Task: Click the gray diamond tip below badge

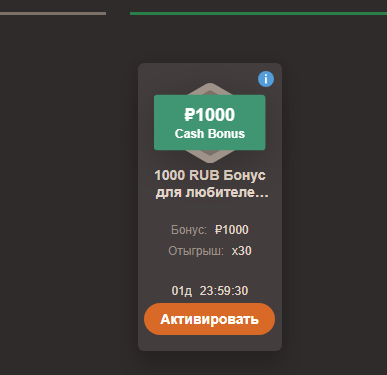Action: coord(210,156)
